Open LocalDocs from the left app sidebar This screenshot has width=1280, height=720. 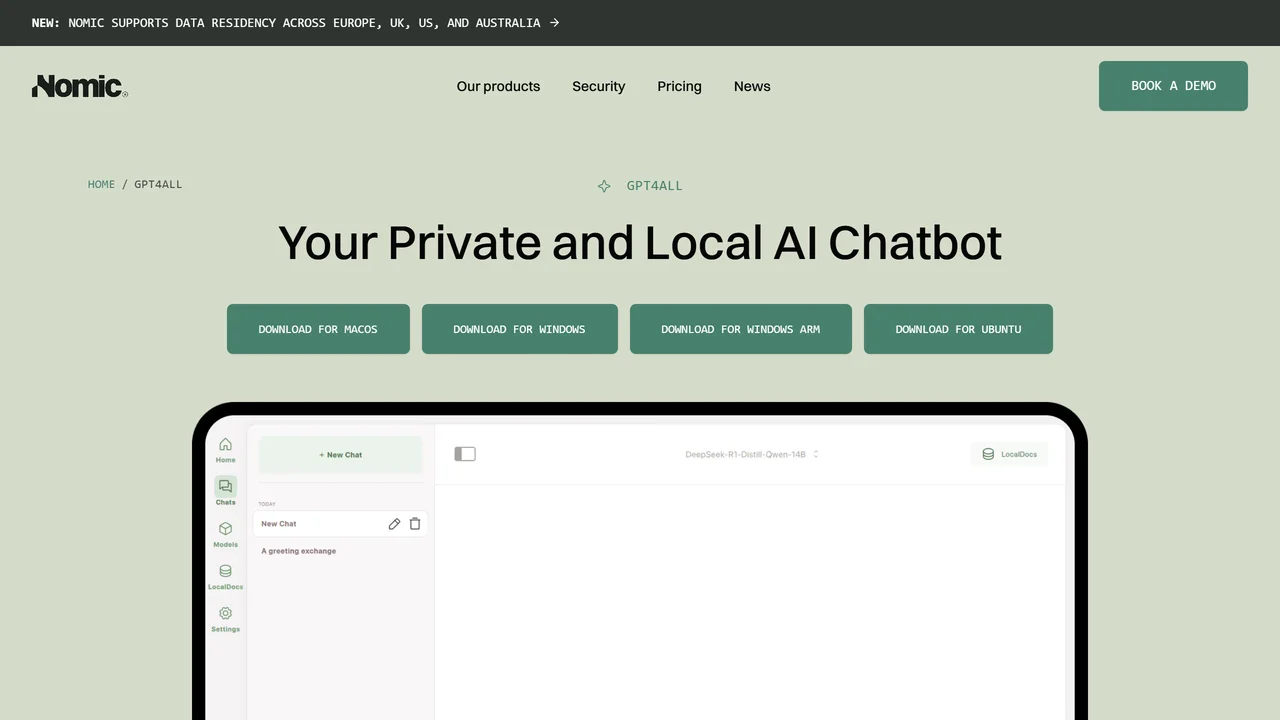point(226,576)
